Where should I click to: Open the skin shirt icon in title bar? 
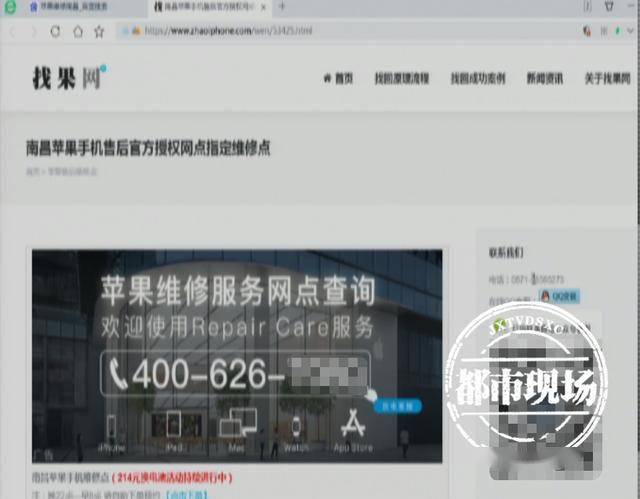[609, 7]
